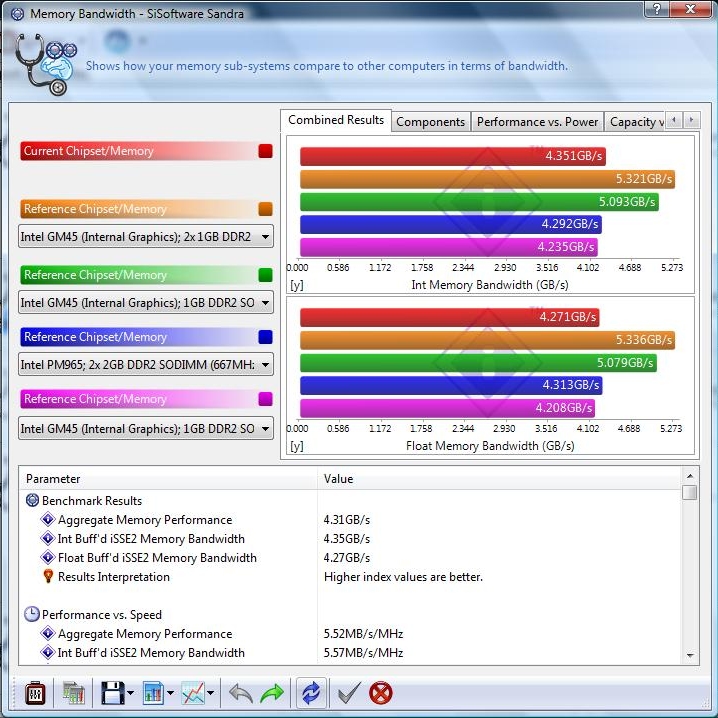The width and height of the screenshot is (718, 718).
Task: Click the green 5.093GB/s Int bandwidth bar
Action: click(479, 202)
